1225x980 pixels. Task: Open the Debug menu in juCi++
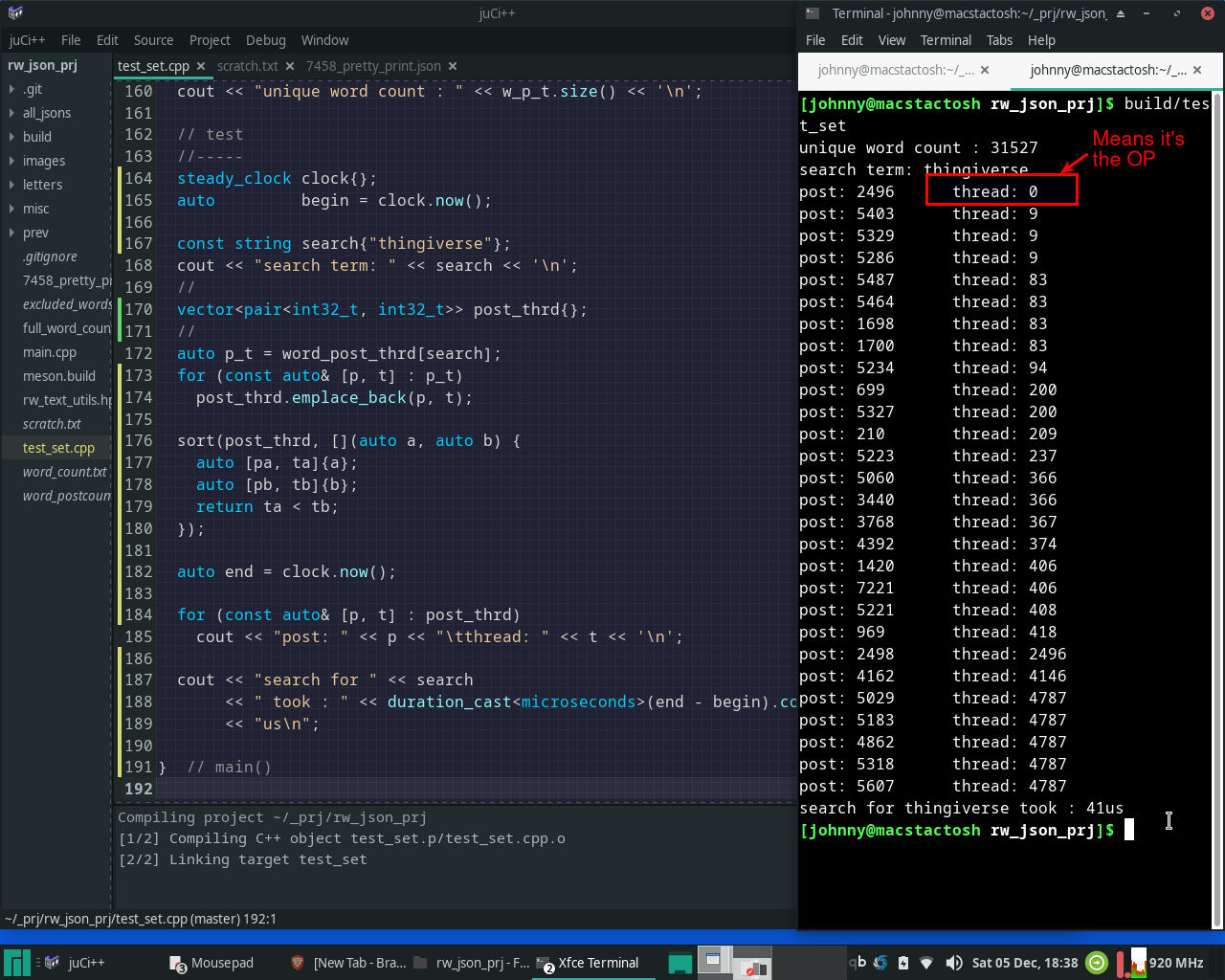pos(266,40)
